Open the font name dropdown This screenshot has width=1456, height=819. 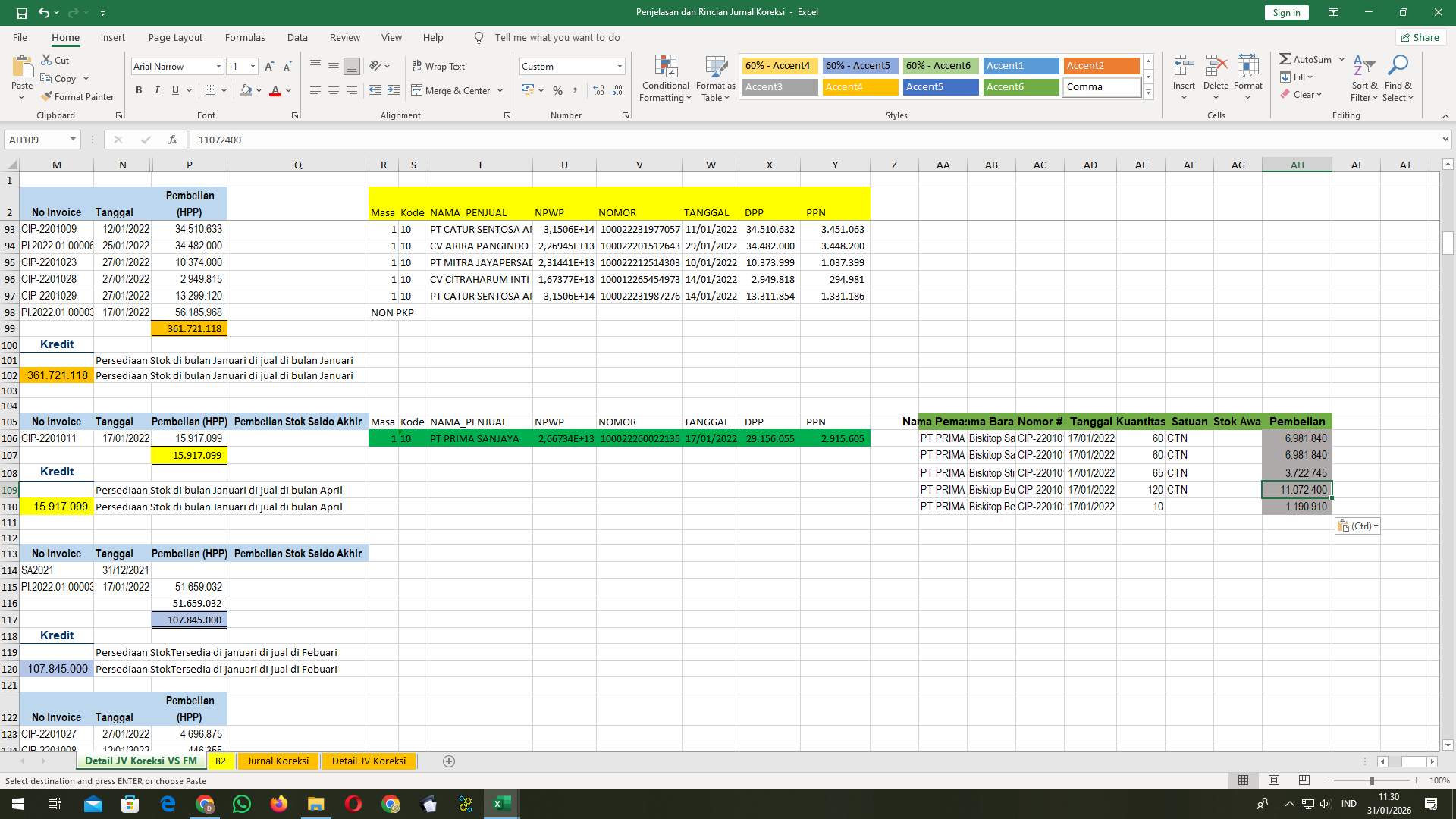[x=218, y=66]
